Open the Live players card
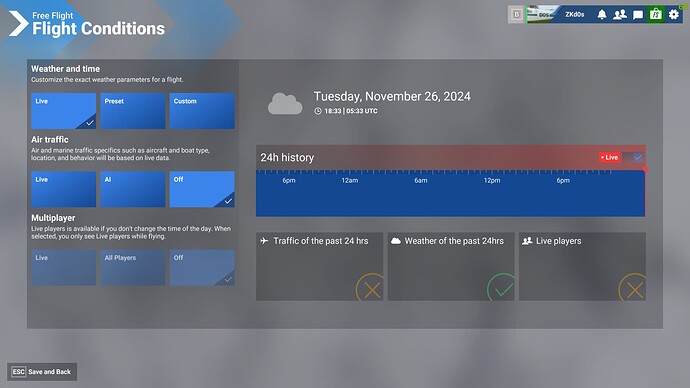Viewport: 690px width, 388px height. pyautogui.click(x=582, y=267)
